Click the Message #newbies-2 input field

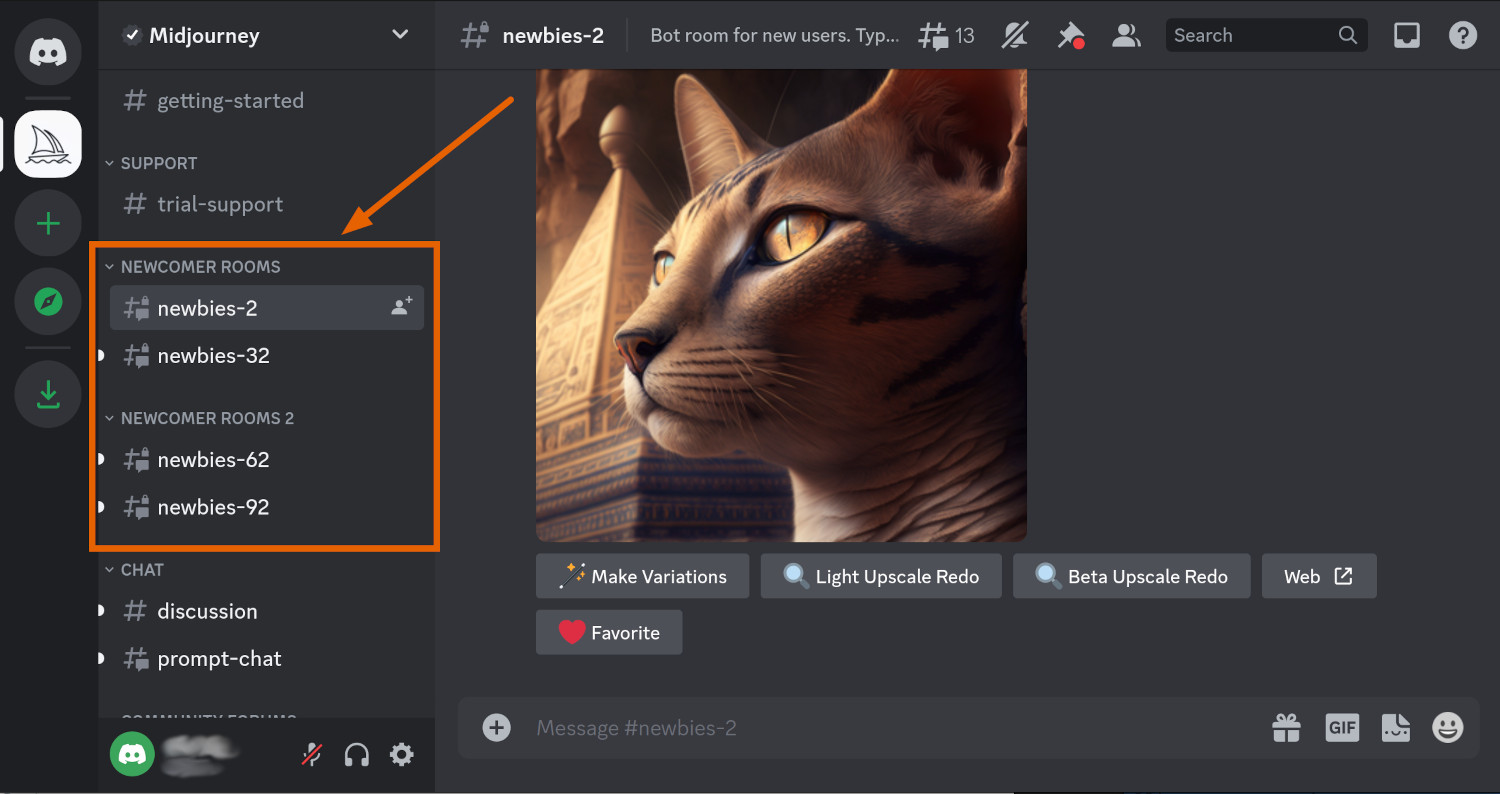tap(880, 728)
